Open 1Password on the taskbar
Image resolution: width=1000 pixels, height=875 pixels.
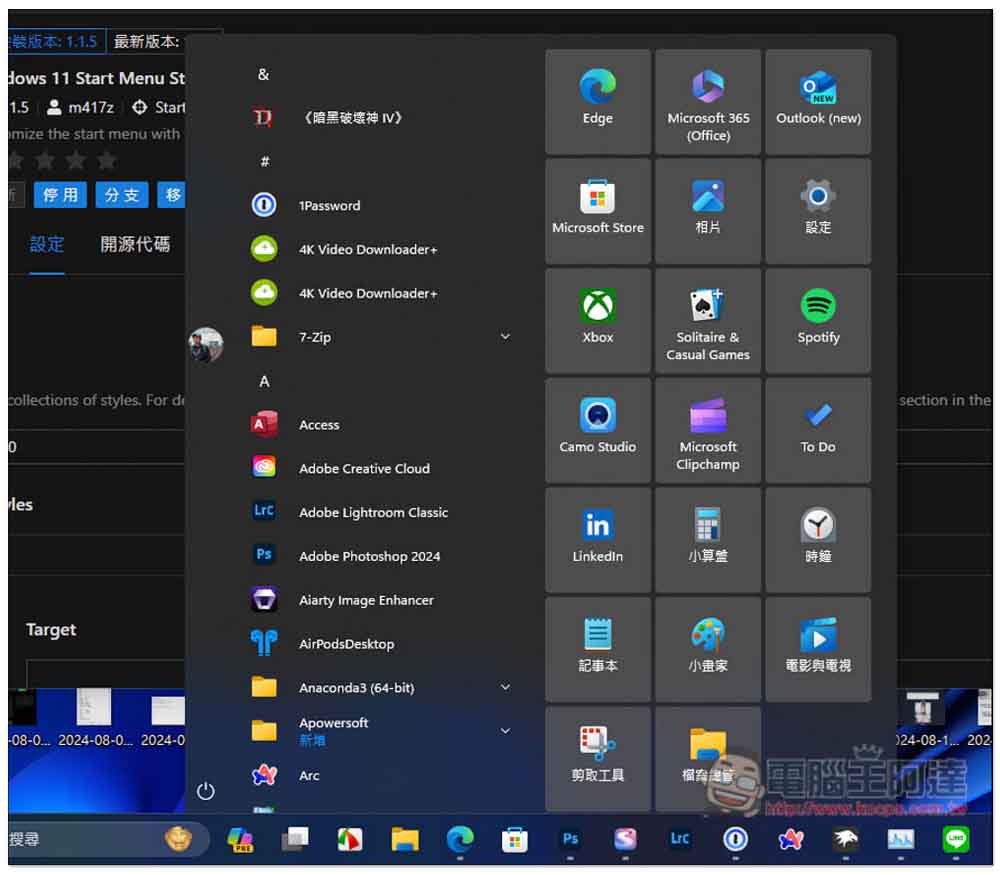tap(735, 839)
